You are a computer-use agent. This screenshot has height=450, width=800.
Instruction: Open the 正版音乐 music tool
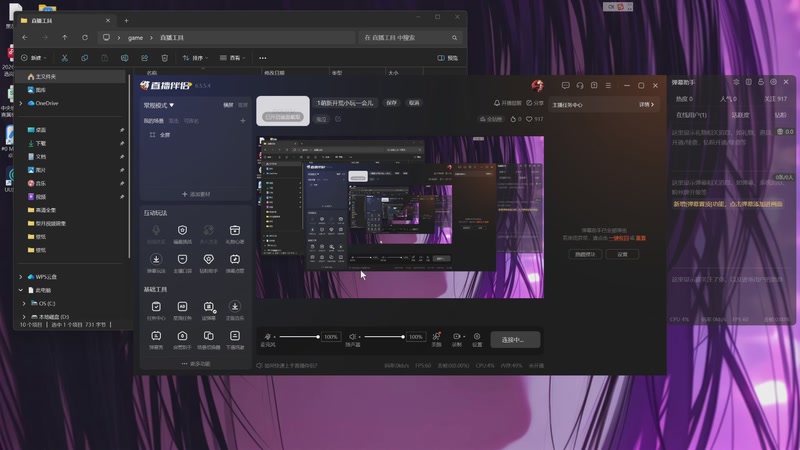tap(235, 310)
